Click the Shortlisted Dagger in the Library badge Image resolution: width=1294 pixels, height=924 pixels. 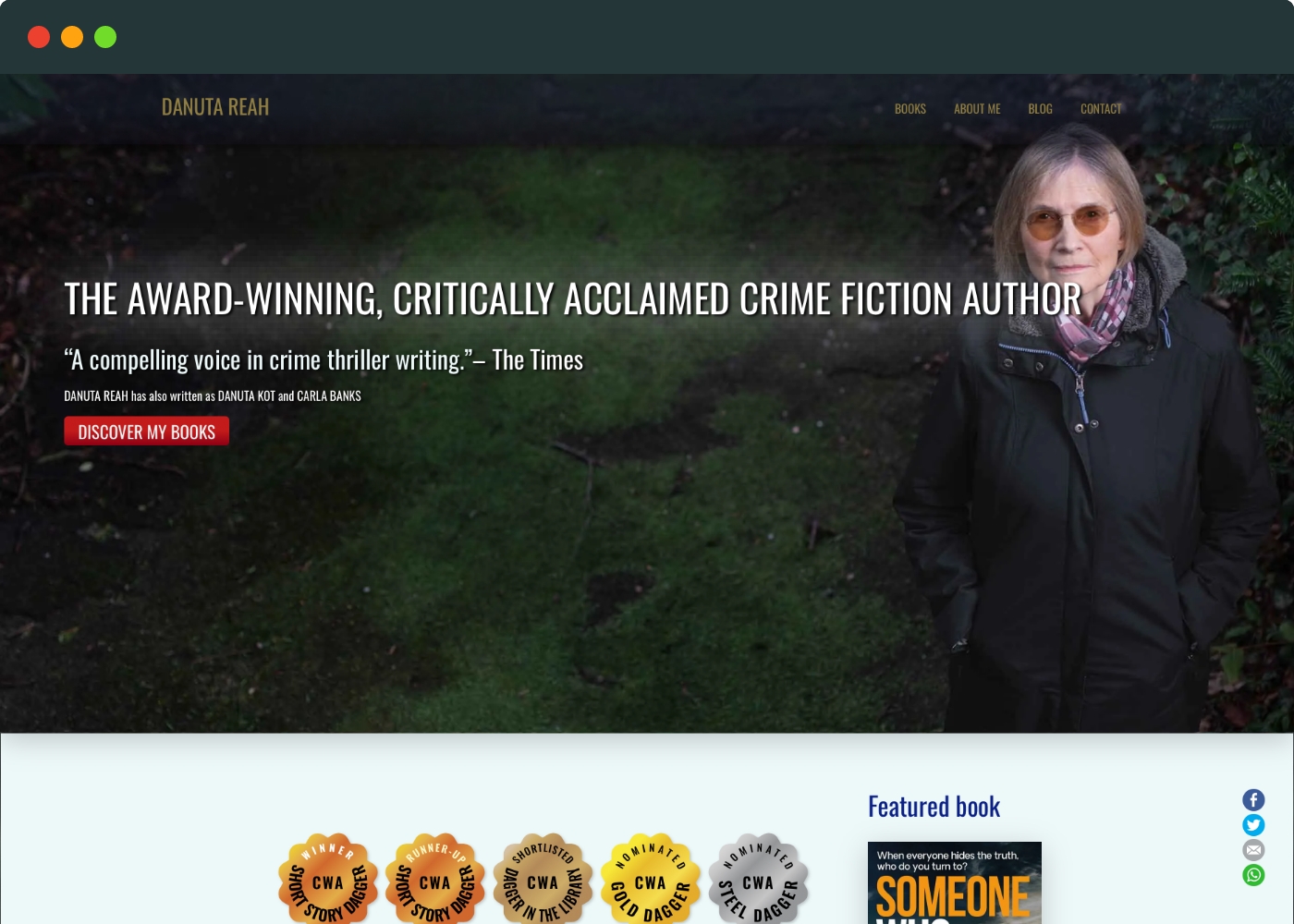pos(543,879)
